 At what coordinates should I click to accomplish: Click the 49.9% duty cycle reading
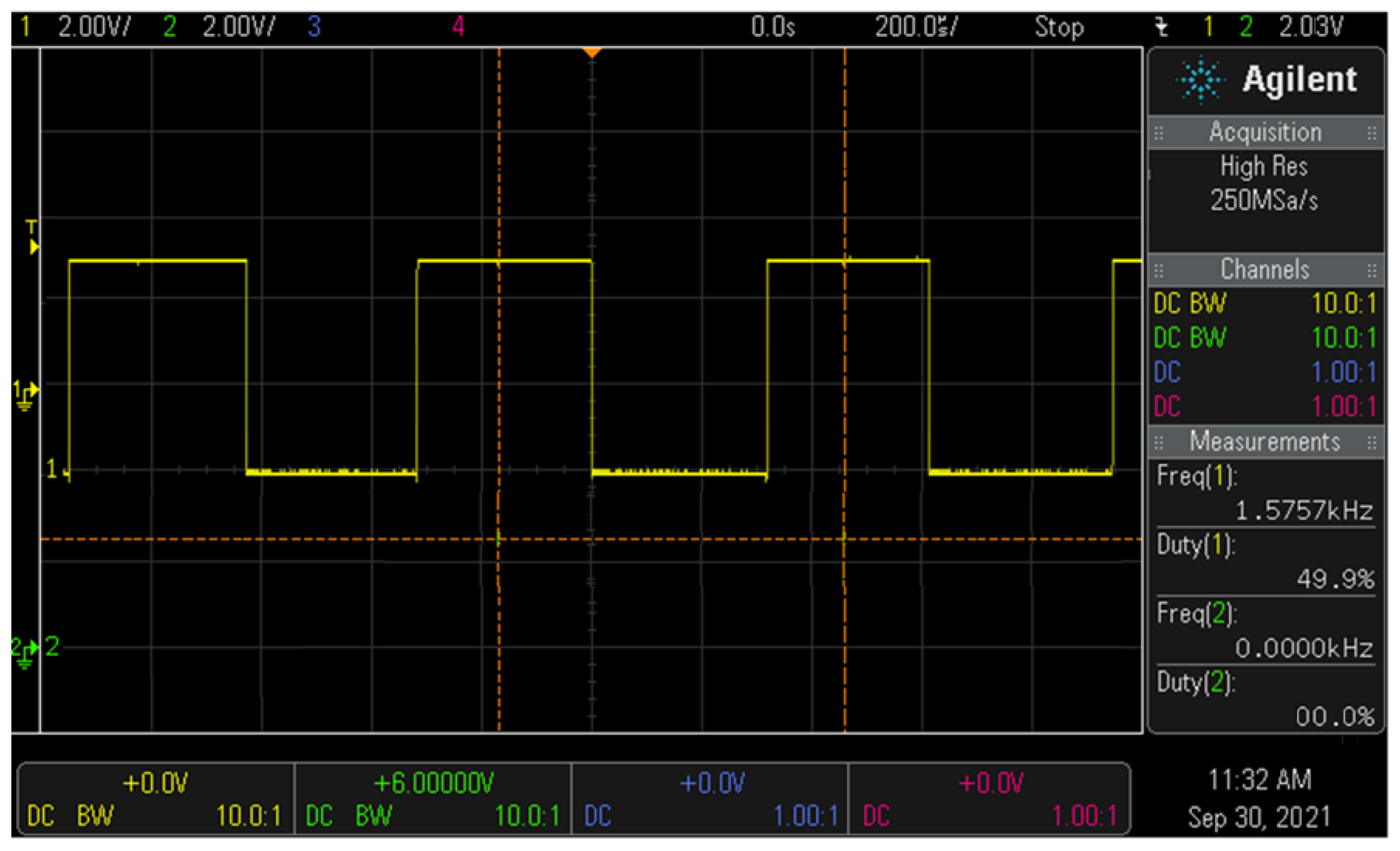[1335, 580]
